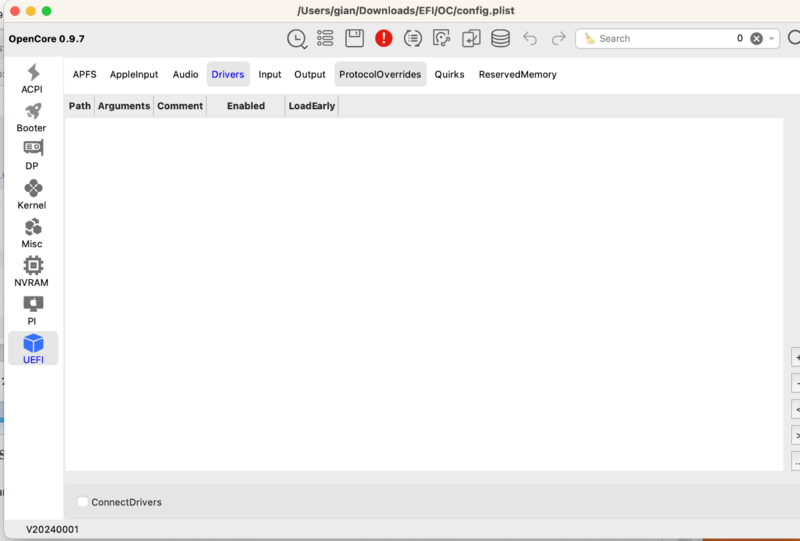Switch to the Output tab
800x541 pixels.
(x=310, y=75)
